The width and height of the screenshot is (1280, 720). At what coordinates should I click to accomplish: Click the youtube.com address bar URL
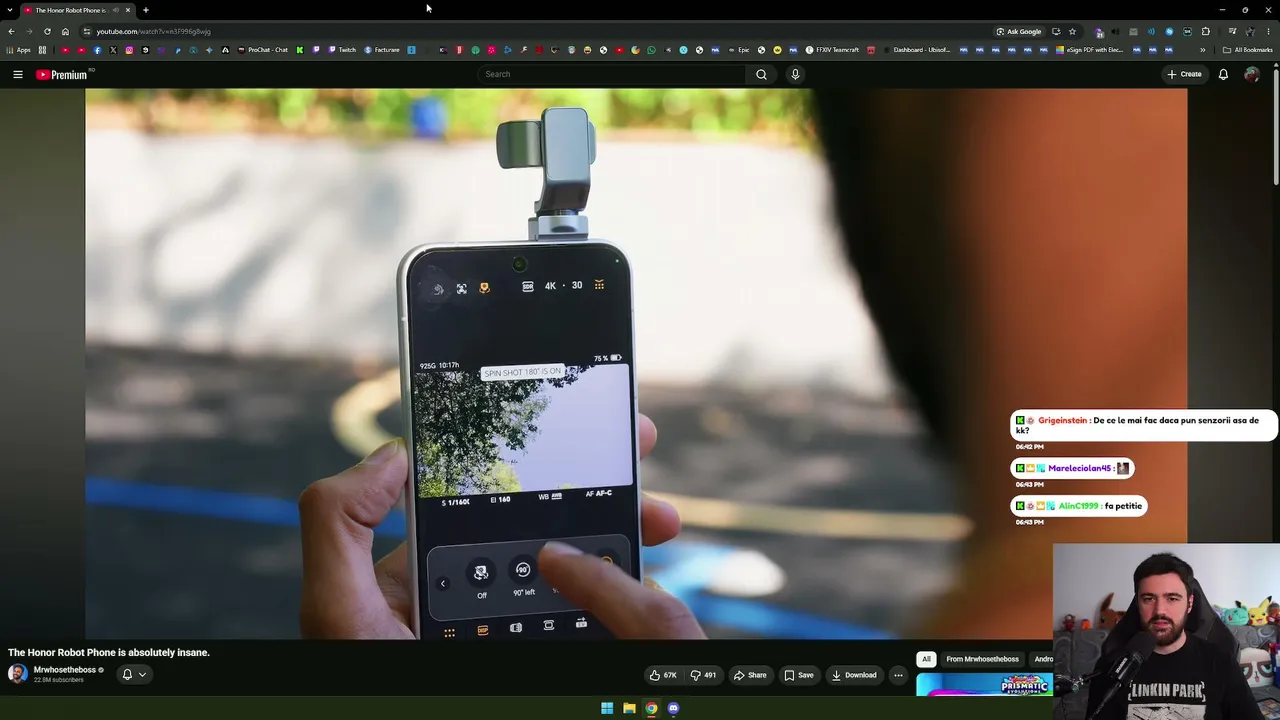[x=153, y=31]
